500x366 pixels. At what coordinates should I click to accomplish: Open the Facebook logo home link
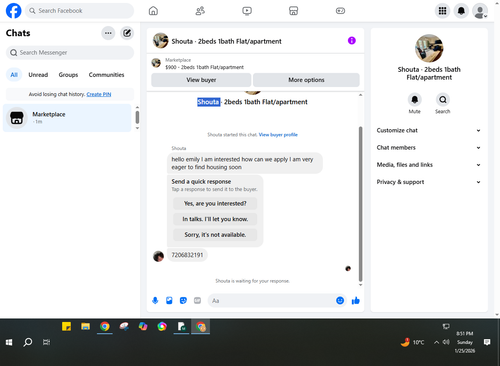click(x=14, y=11)
